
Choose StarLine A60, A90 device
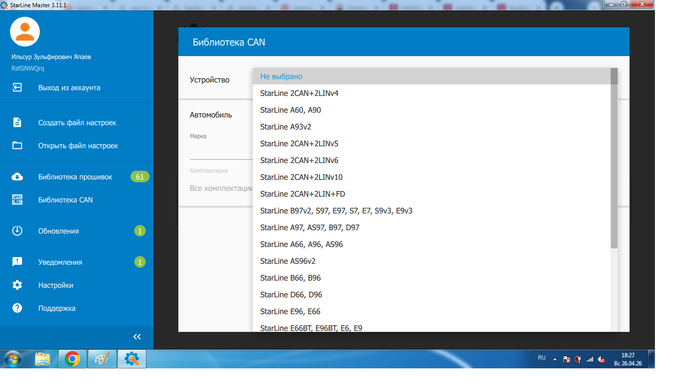click(x=432, y=110)
